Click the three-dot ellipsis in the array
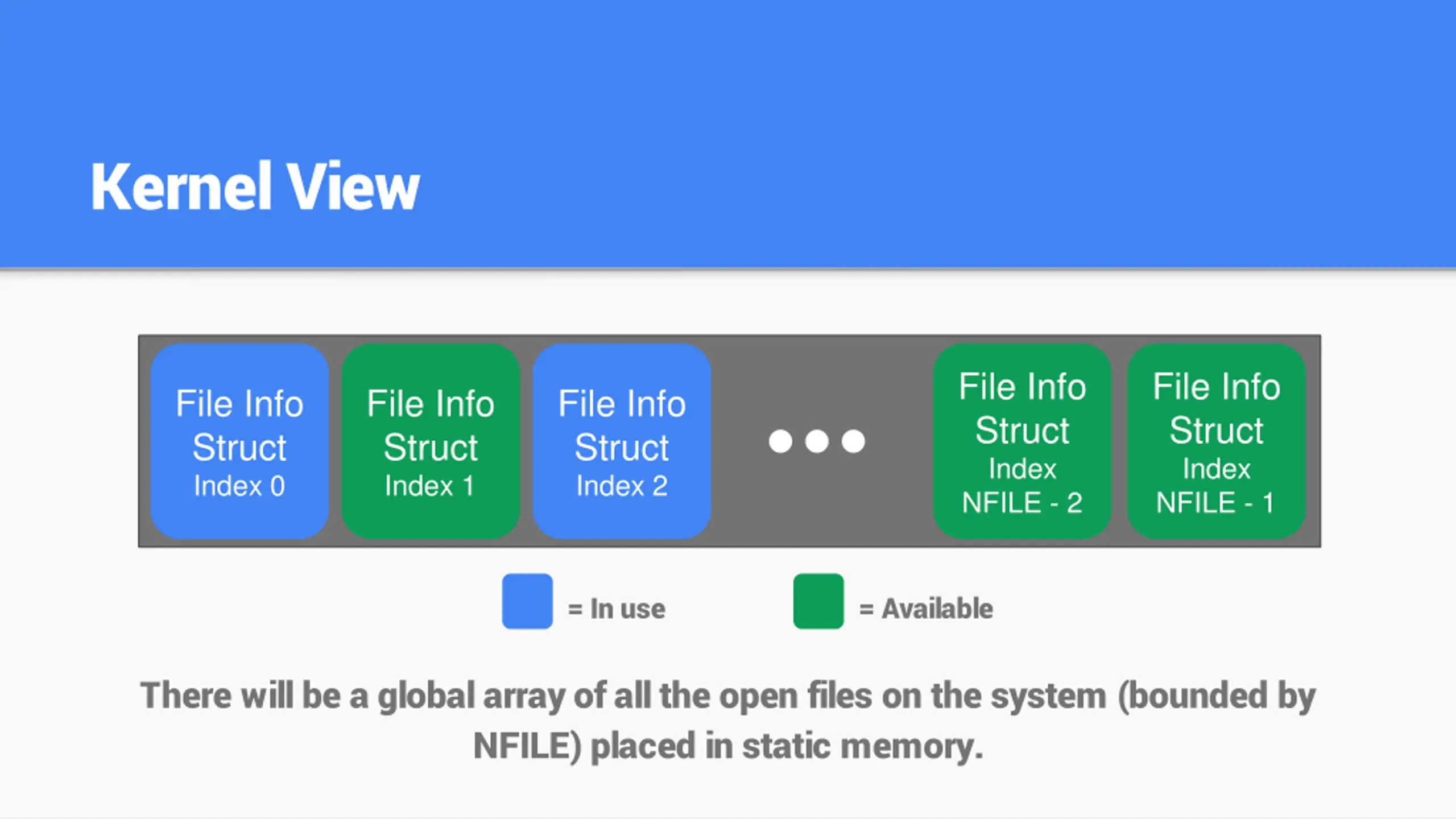The width and height of the screenshot is (1456, 819). tap(817, 441)
